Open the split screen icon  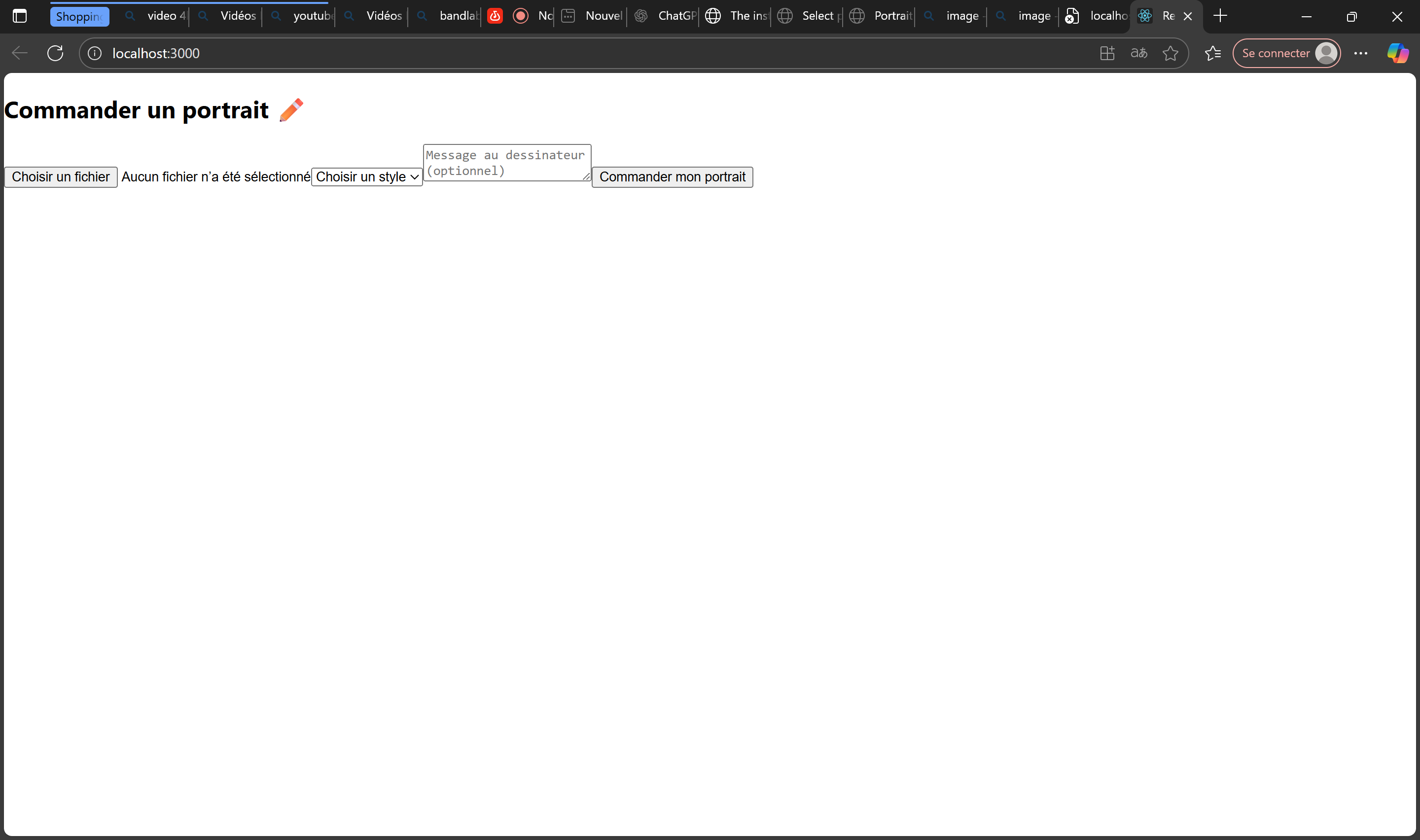(x=1107, y=53)
